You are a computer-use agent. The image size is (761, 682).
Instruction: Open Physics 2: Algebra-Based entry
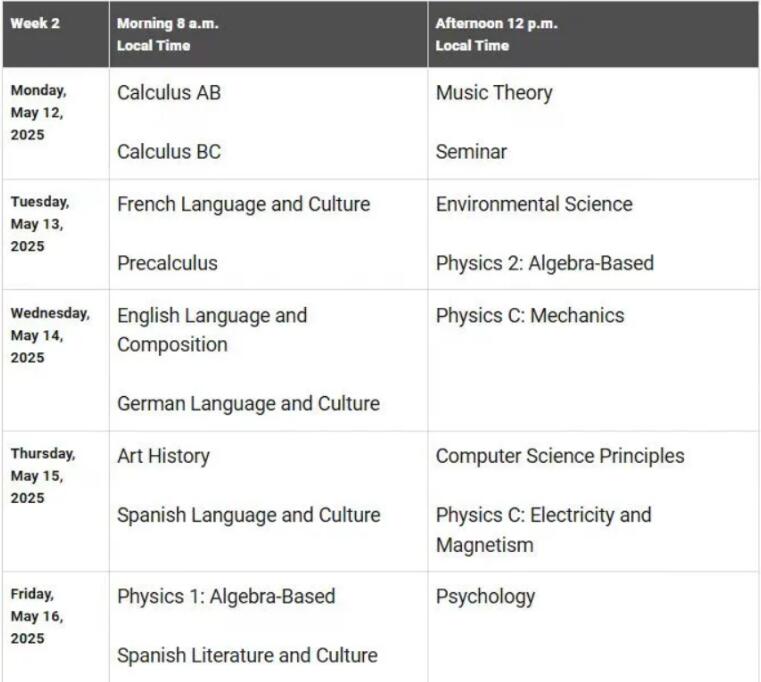[x=544, y=263]
